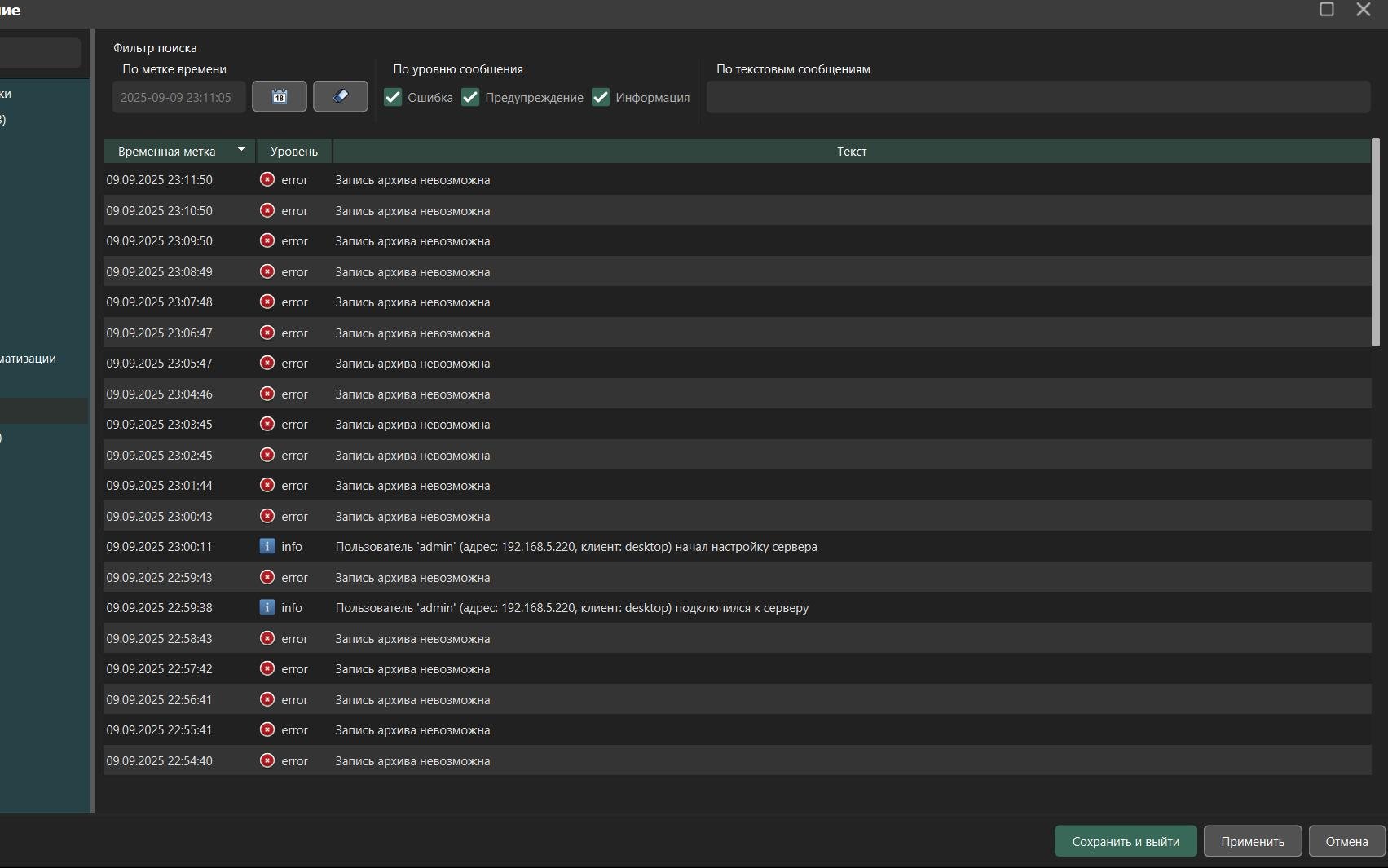Screen dimensions: 1388x868
Task: Toggle the Предупреждение checkbox
Action: tap(470, 97)
